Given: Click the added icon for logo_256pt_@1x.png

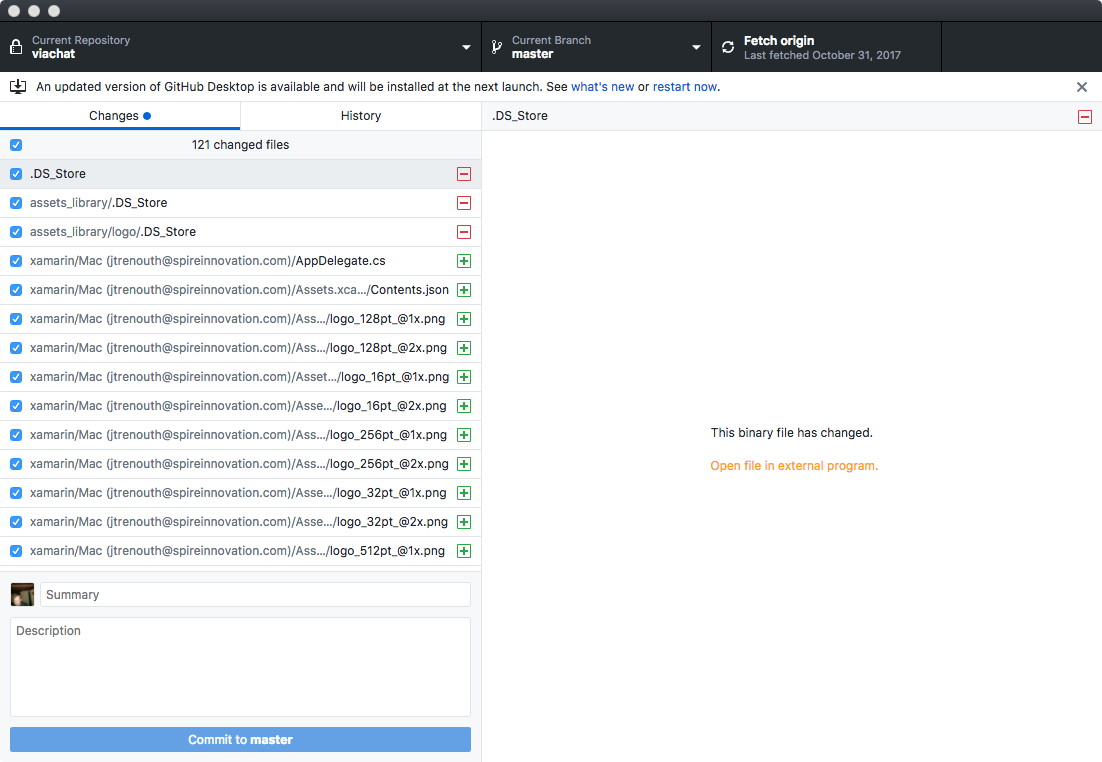Looking at the screenshot, I should 464,435.
